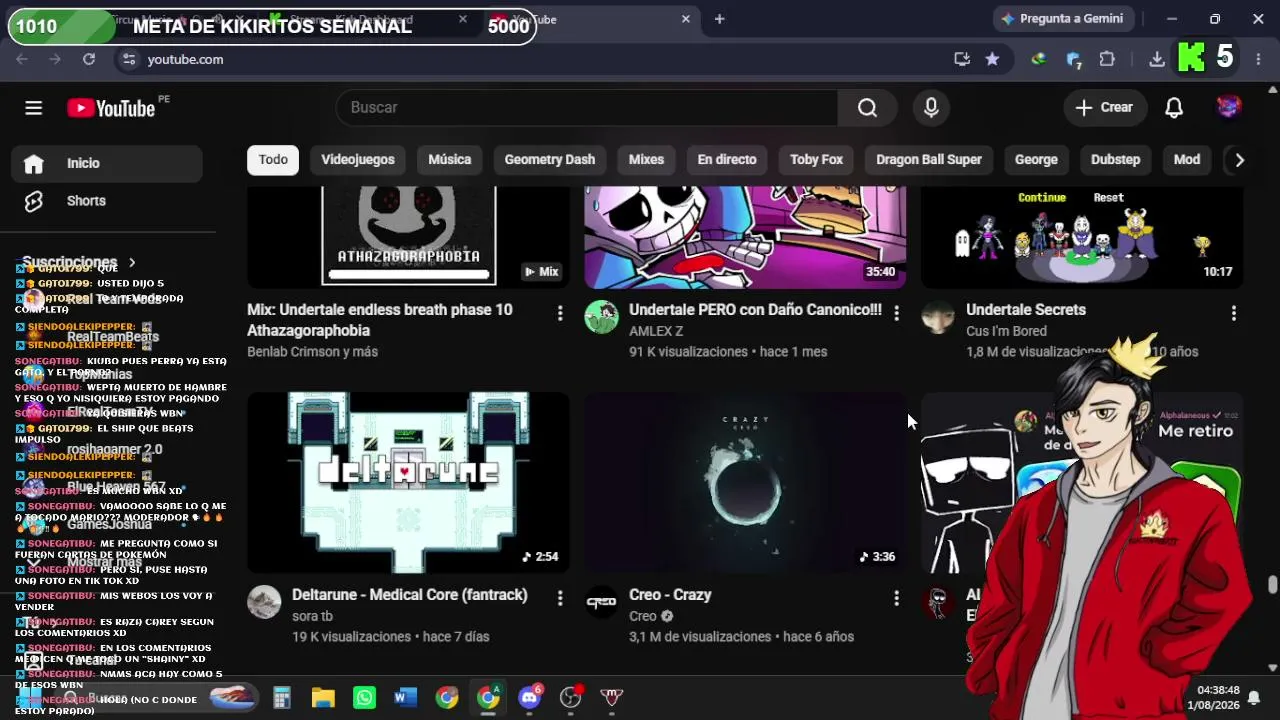
Task: Click the youtube.com address bar
Action: (530, 59)
